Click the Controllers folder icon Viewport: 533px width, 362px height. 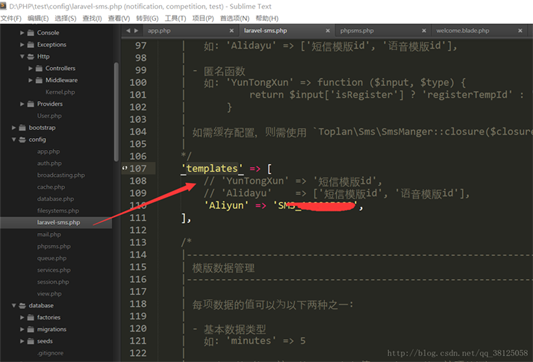pyautogui.click(x=39, y=68)
